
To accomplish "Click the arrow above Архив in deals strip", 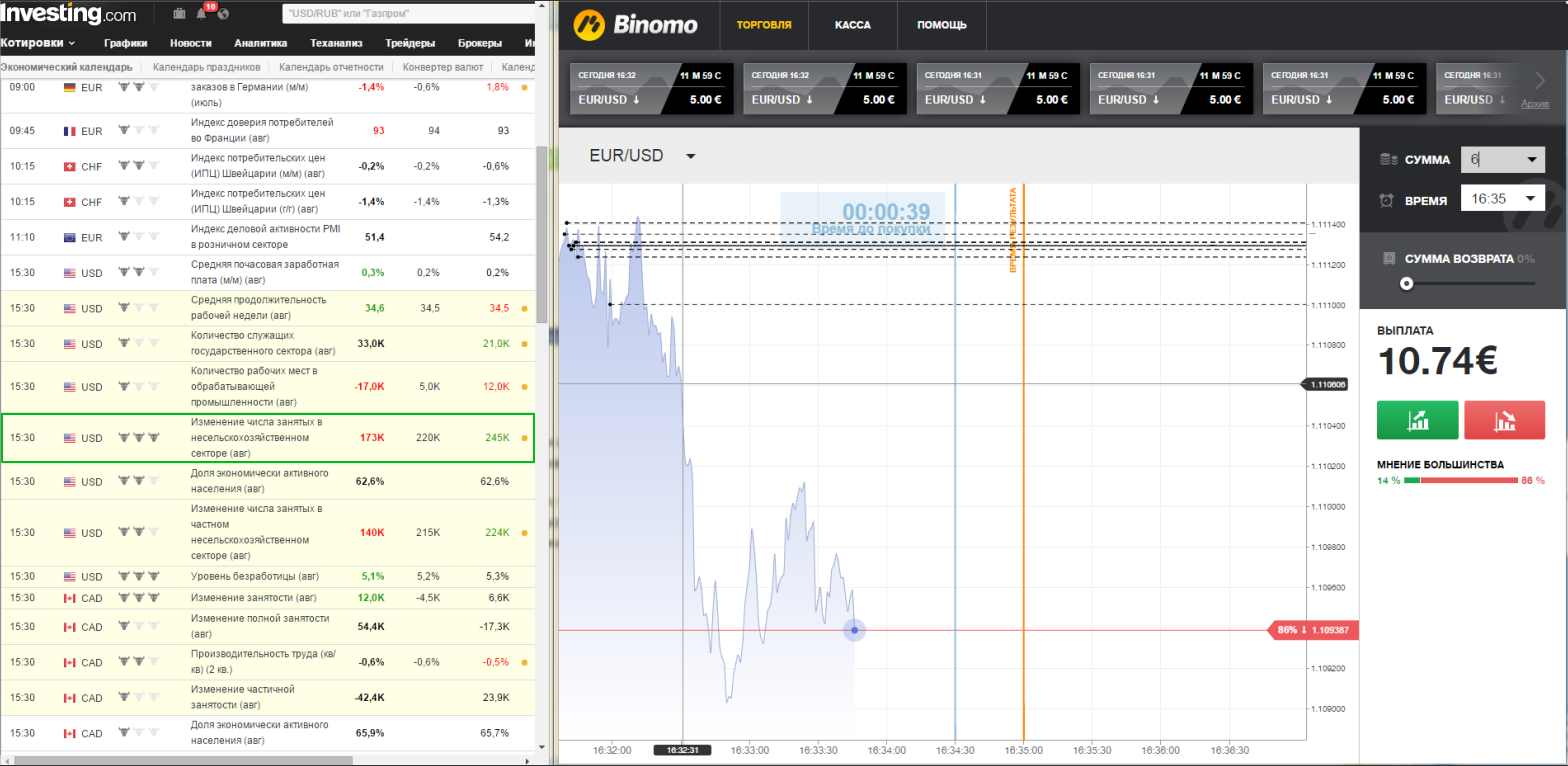I will (1539, 82).
